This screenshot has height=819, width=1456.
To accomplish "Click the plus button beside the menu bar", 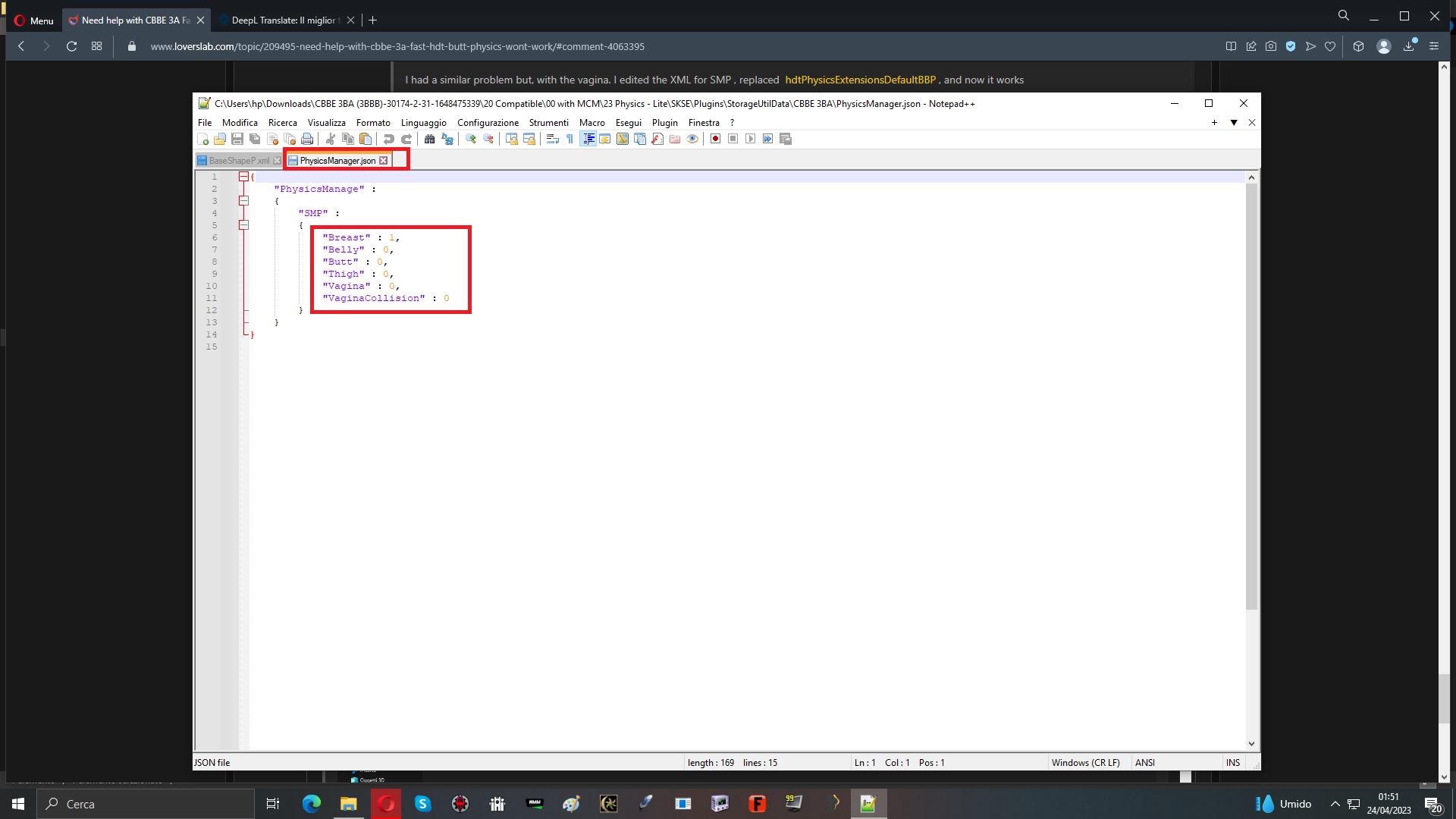I will [1214, 123].
